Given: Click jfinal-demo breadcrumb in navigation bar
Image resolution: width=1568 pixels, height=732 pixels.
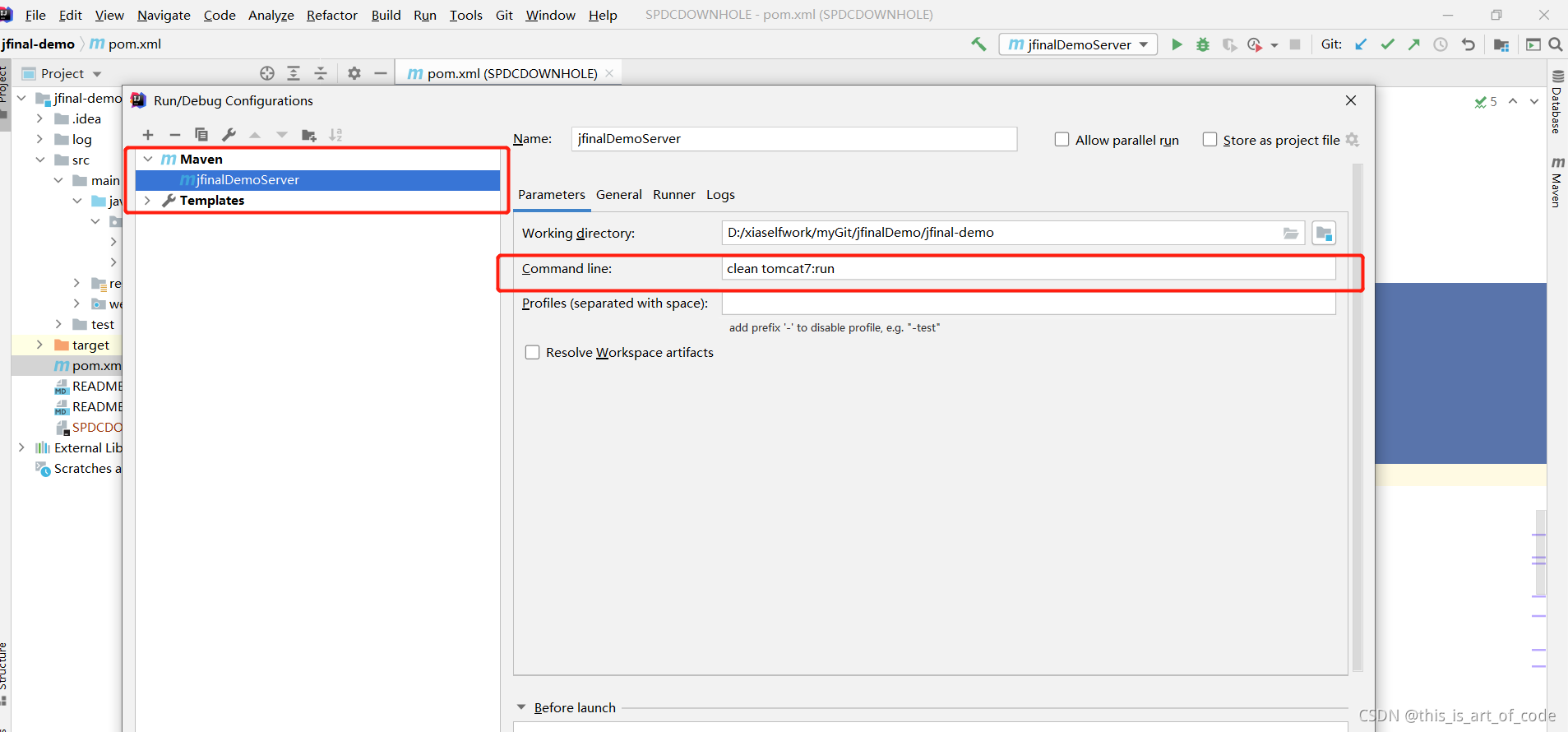Looking at the screenshot, I should [x=38, y=44].
